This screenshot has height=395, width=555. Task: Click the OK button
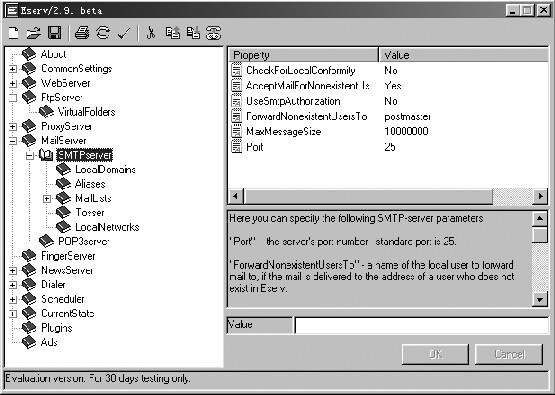pos(435,354)
